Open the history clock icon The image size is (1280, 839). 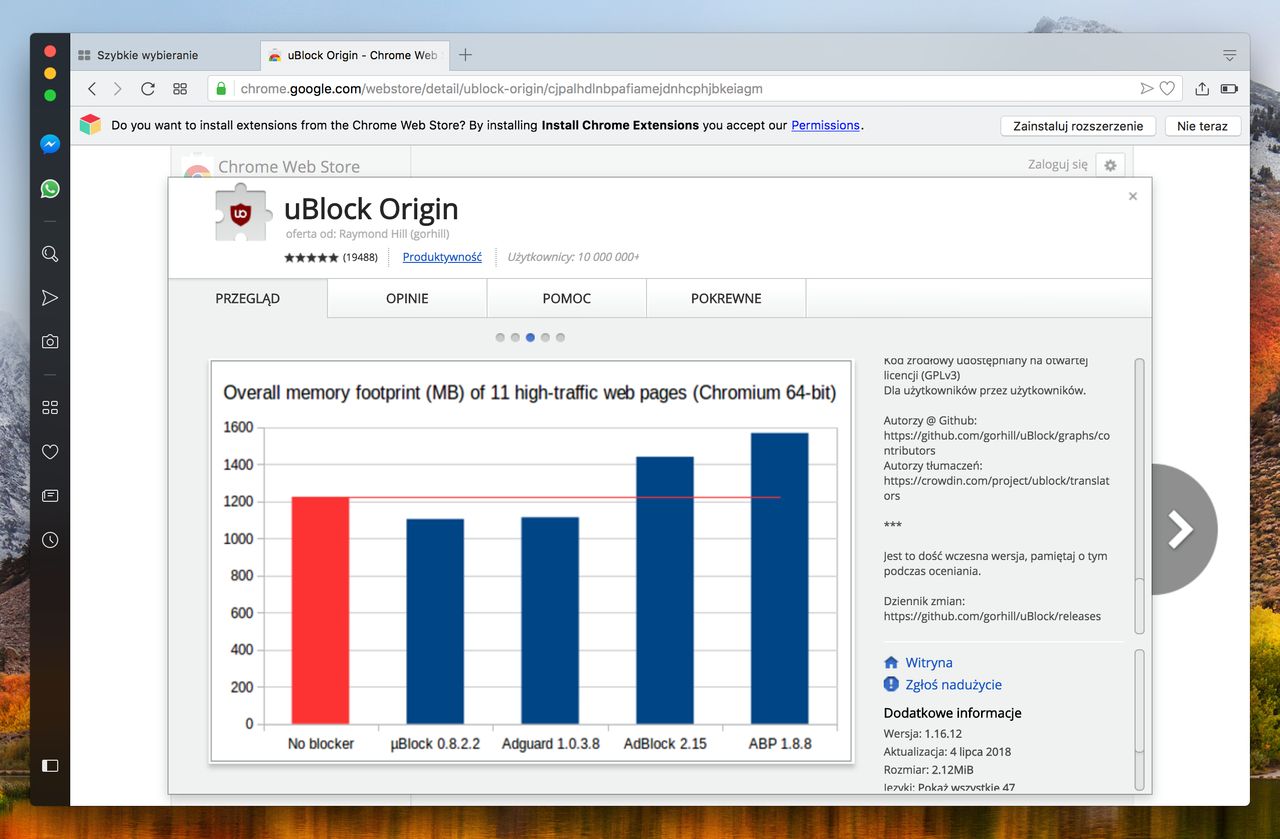[x=50, y=540]
